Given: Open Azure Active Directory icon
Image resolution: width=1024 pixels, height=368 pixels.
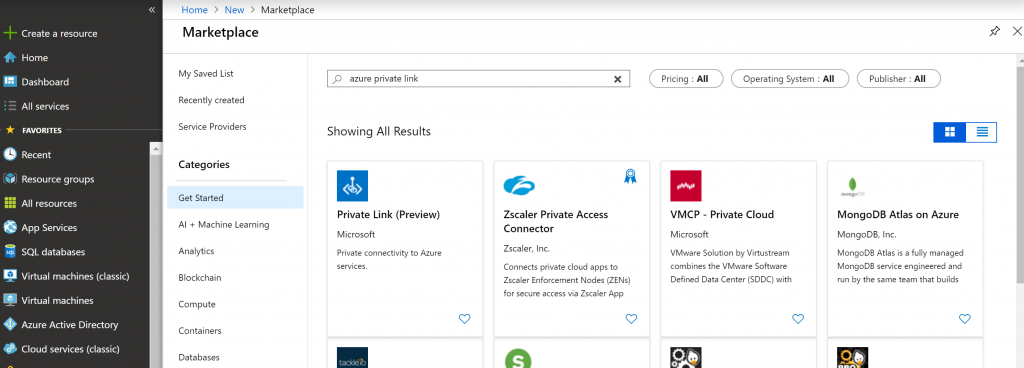Looking at the screenshot, I should [x=10, y=324].
